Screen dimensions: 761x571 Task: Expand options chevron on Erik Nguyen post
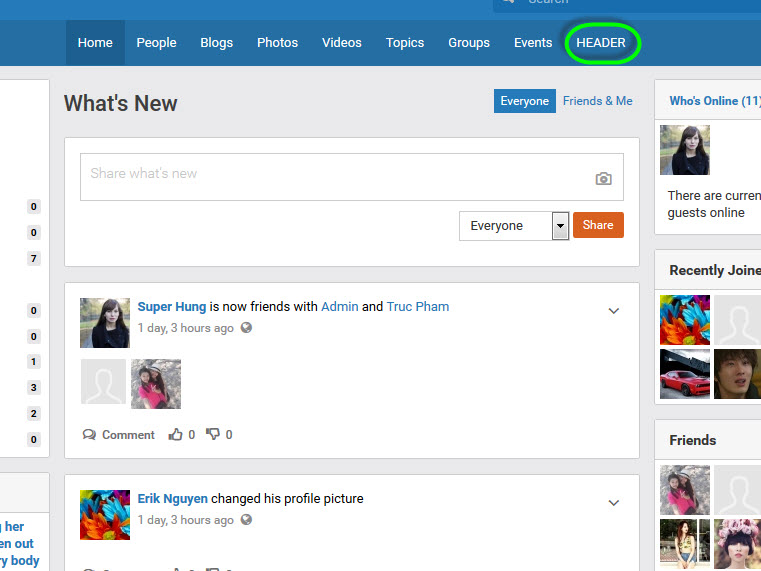tap(614, 503)
